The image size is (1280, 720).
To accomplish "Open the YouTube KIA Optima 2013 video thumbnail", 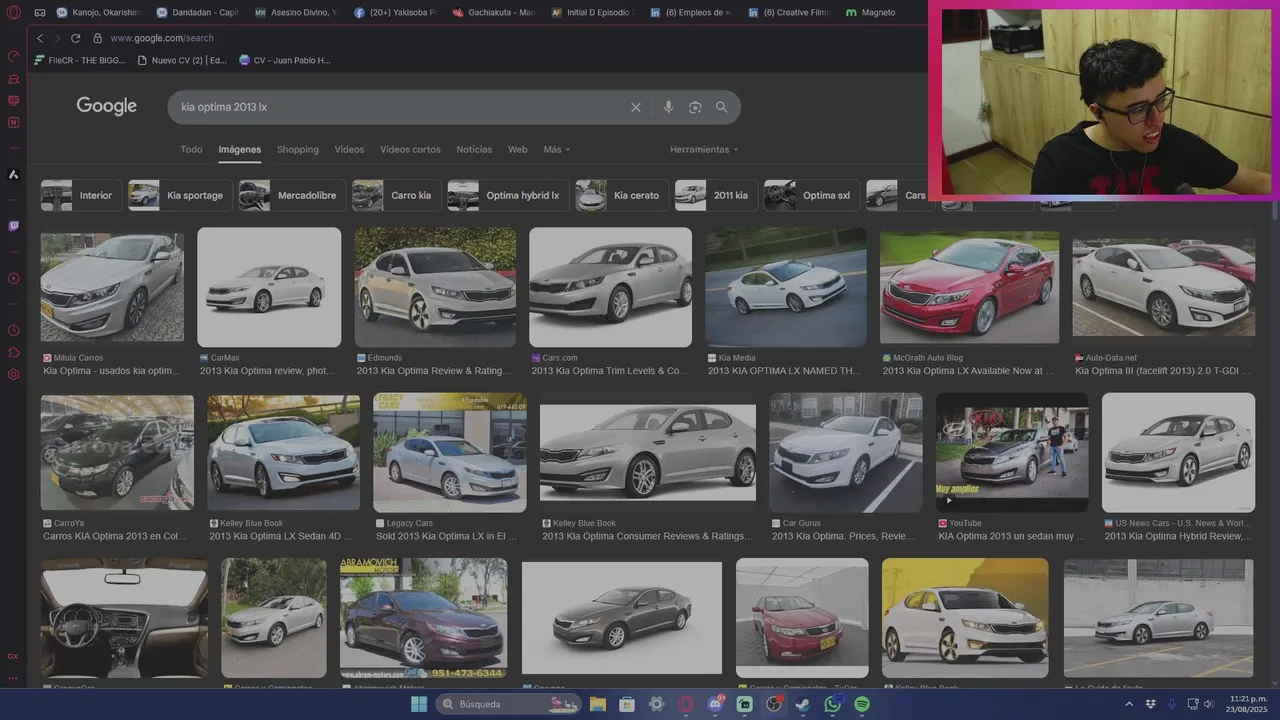I will tap(1012, 452).
